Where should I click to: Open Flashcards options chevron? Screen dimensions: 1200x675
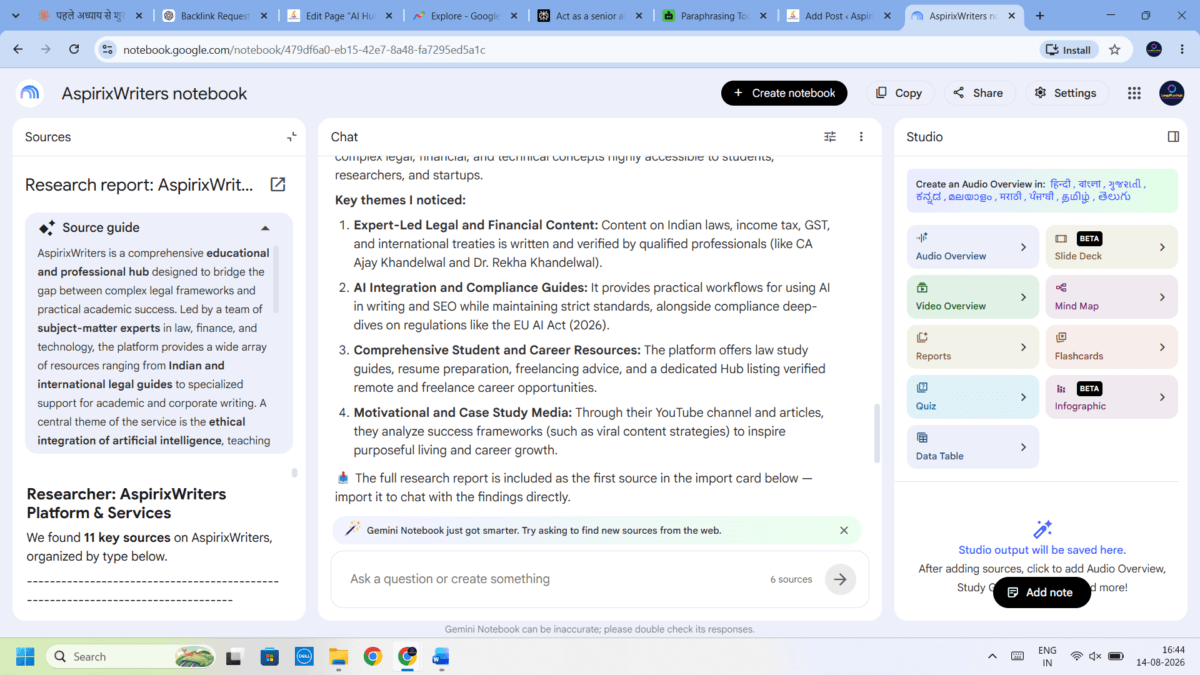pos(1162,347)
